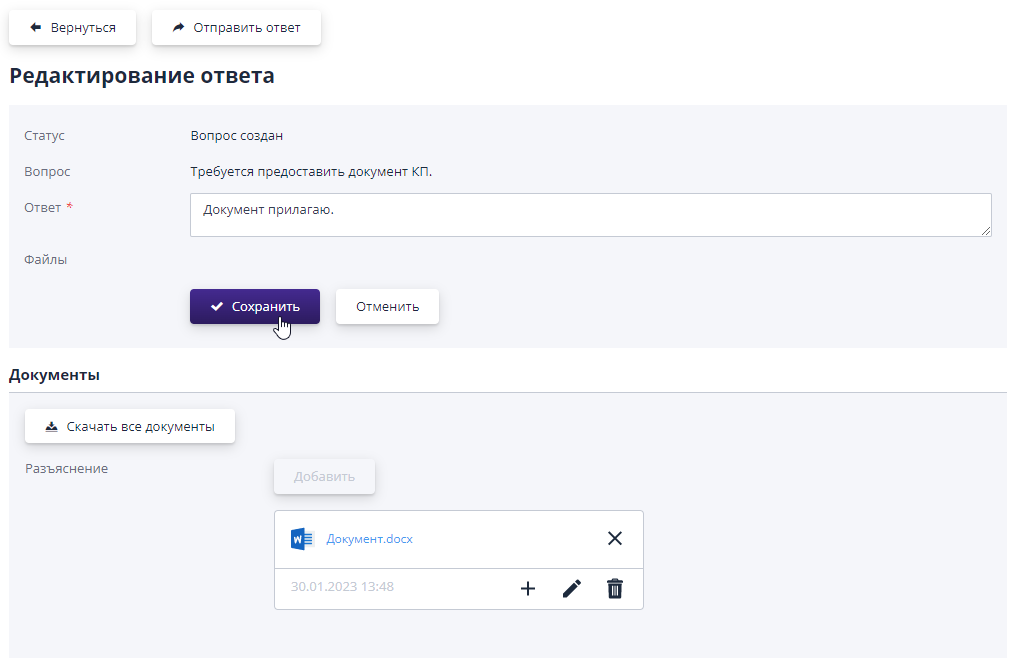The image size is (1016, 666).
Task: Click the checkmark icon on Сохранить
Action: 216,307
